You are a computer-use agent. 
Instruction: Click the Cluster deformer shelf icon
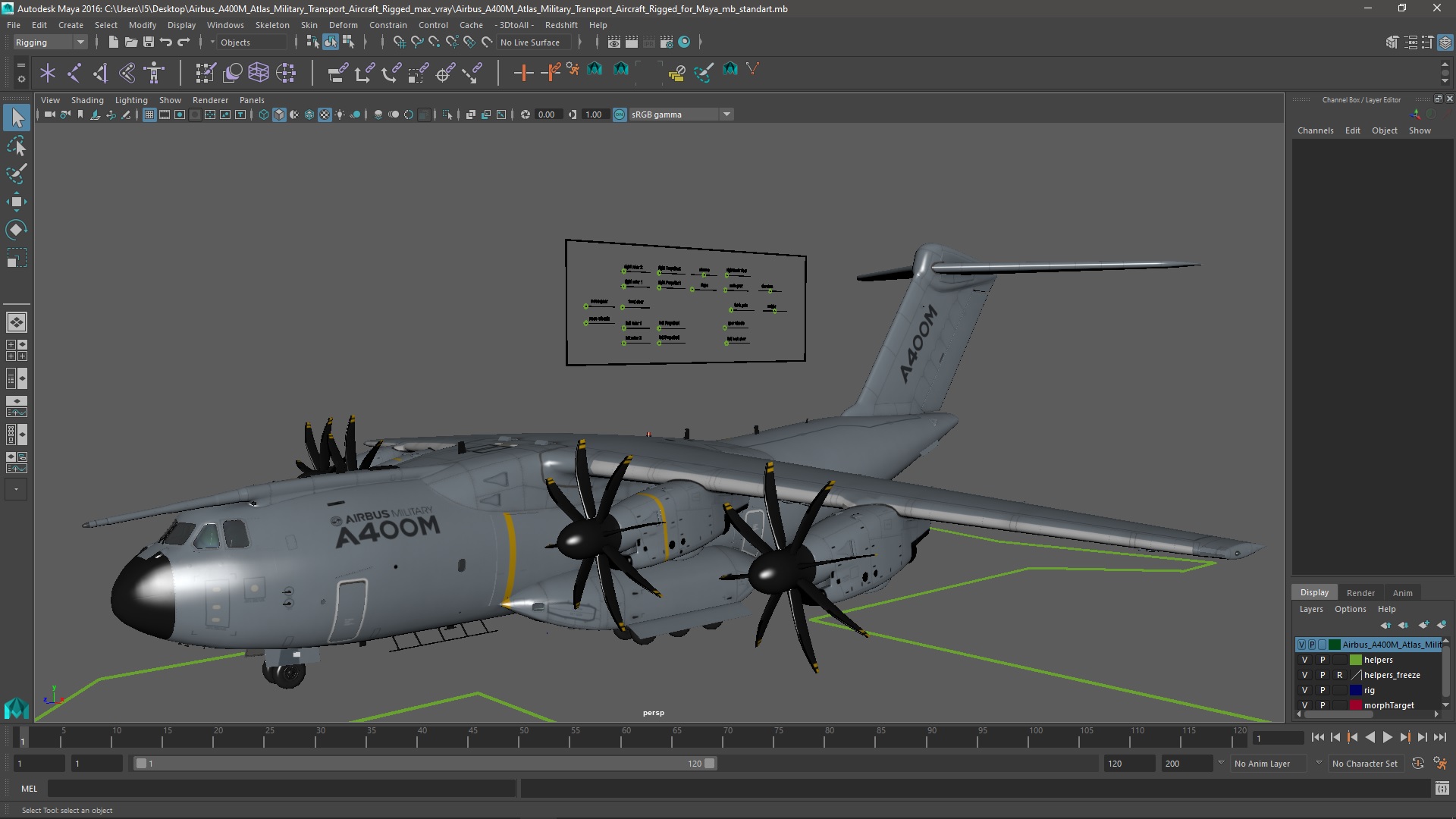pyautogui.click(x=286, y=73)
